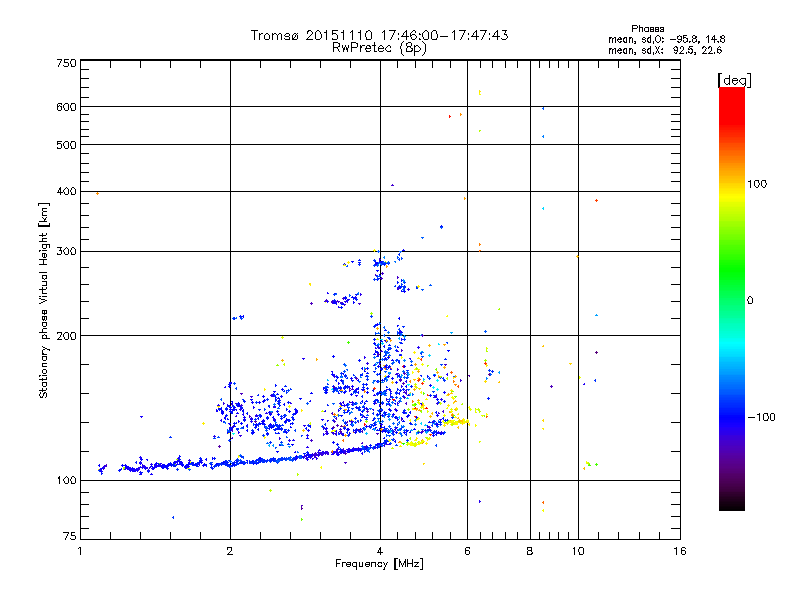Click the 6 MHz x-axis label
Image resolution: width=800 pixels, height=600 pixels.
467,551
